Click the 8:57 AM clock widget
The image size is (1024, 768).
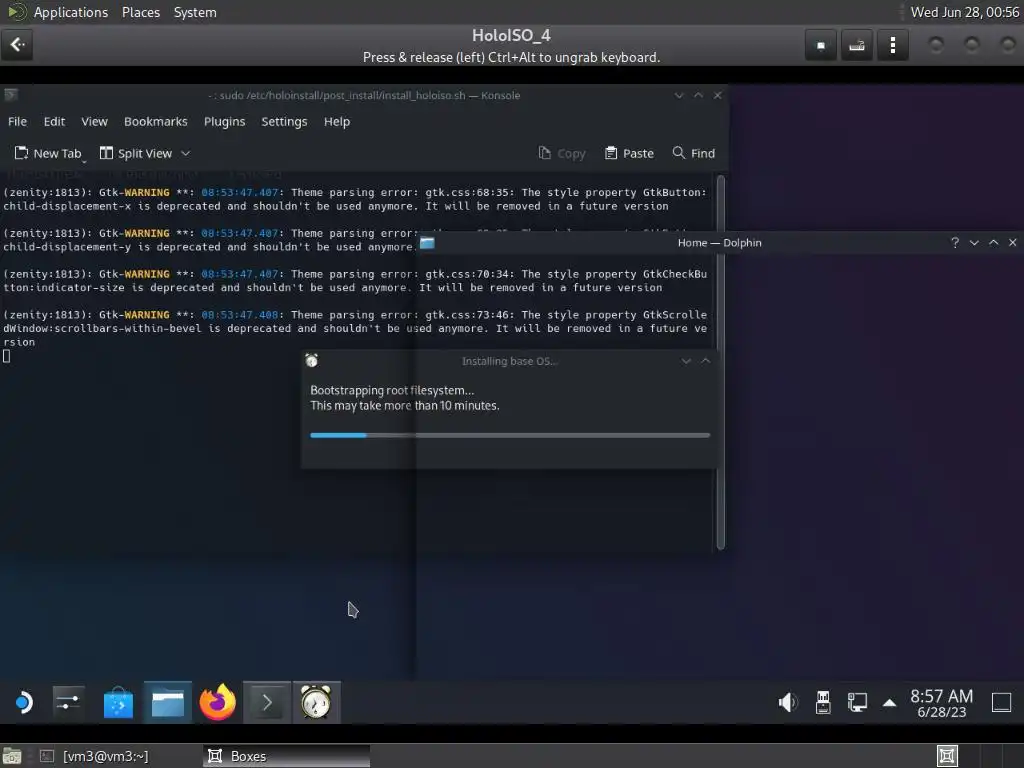[x=941, y=703]
